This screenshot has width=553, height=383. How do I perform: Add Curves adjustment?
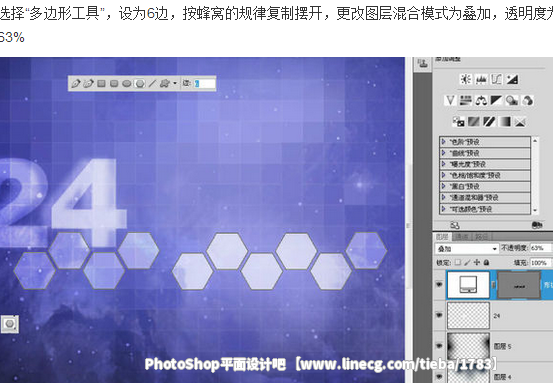click(496, 79)
